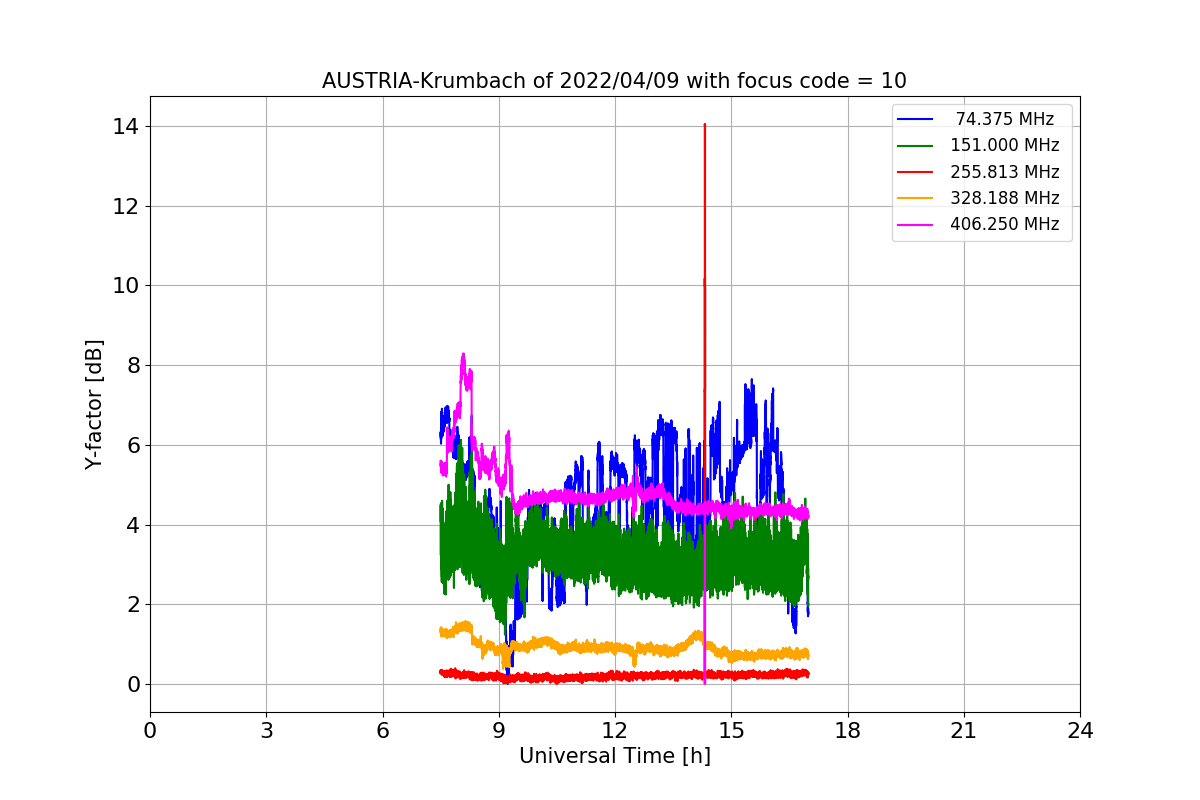
Task: Select the '74.375 MHz' legend label
Action: point(1005,119)
